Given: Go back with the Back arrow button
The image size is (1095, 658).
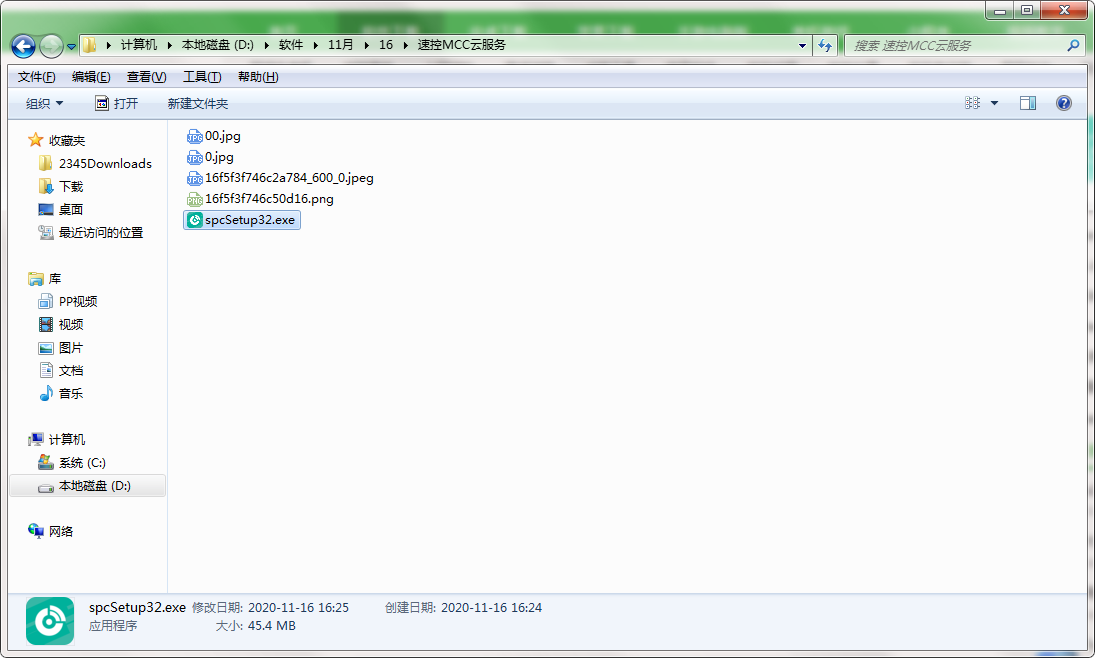Looking at the screenshot, I should pos(23,46).
